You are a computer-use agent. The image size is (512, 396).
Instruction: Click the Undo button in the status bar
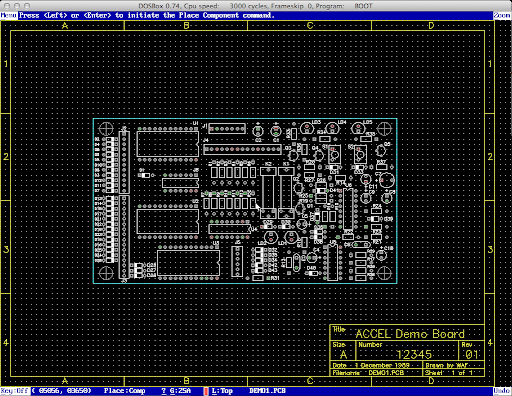tap(502, 391)
